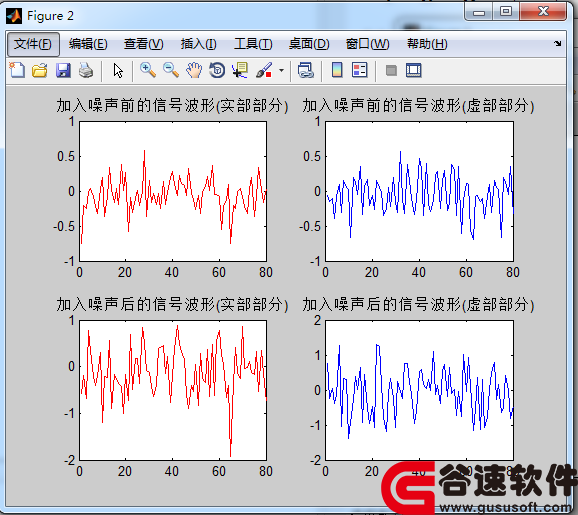Viewport: 578px width, 515px height.
Task: Click the Open File folder icon
Action: point(40,70)
